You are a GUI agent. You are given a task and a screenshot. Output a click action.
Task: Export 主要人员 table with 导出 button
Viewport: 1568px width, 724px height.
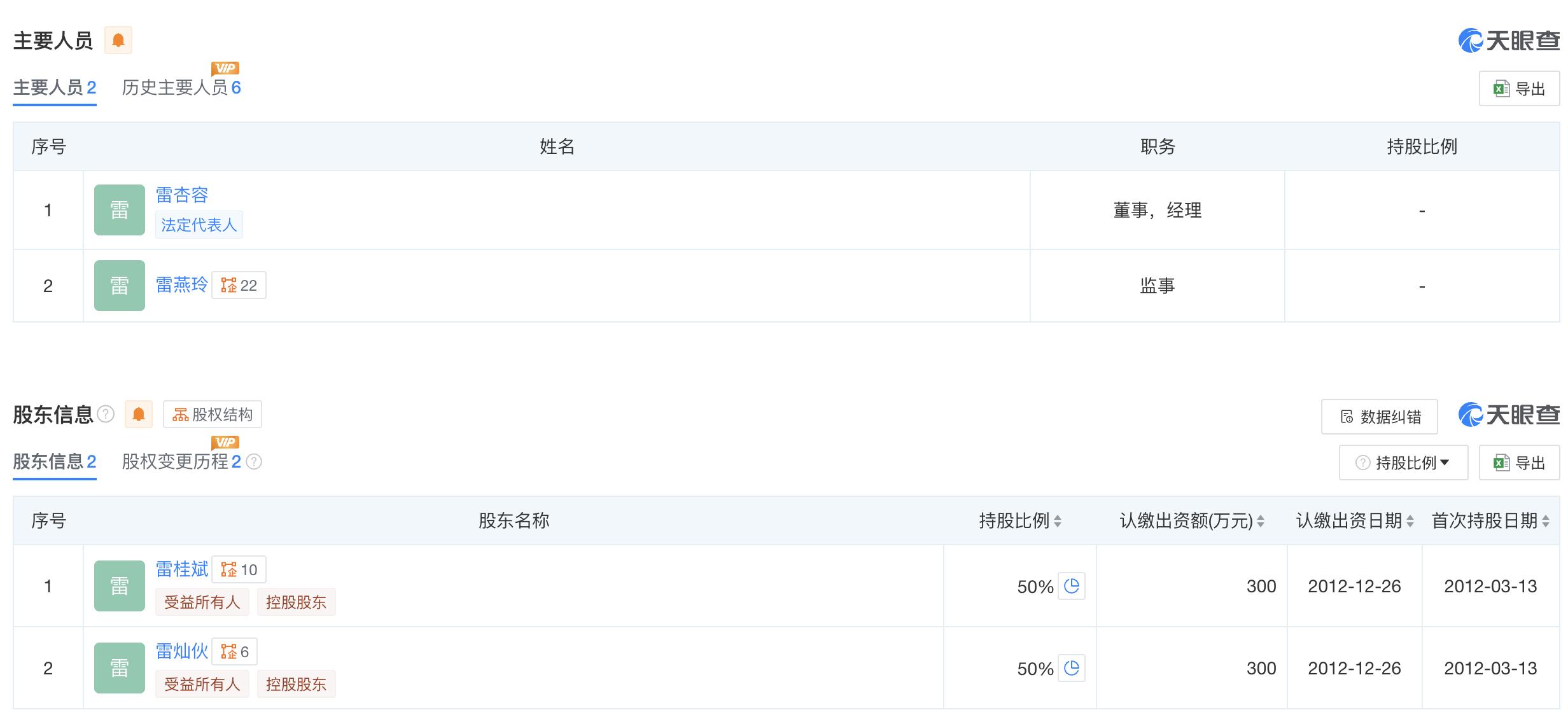[x=1519, y=89]
